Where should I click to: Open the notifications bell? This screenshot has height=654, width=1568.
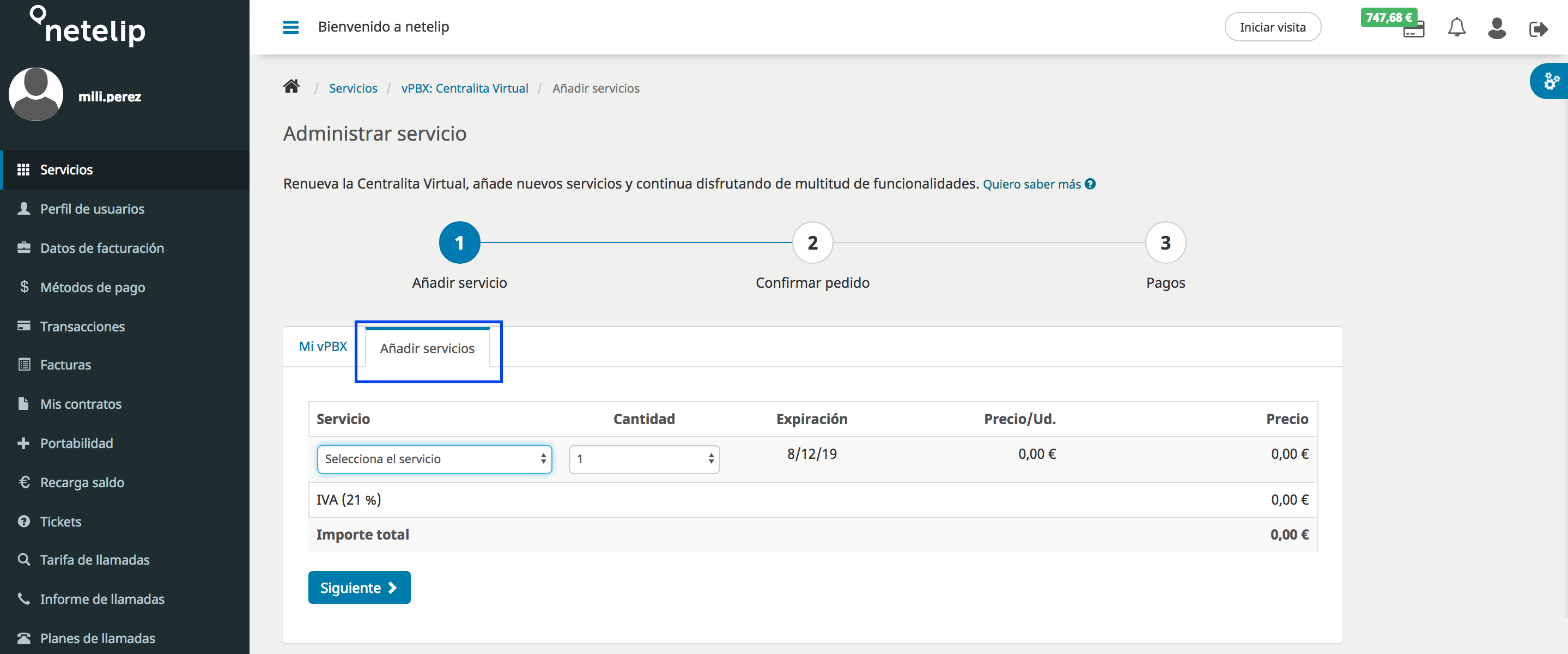(x=1456, y=27)
